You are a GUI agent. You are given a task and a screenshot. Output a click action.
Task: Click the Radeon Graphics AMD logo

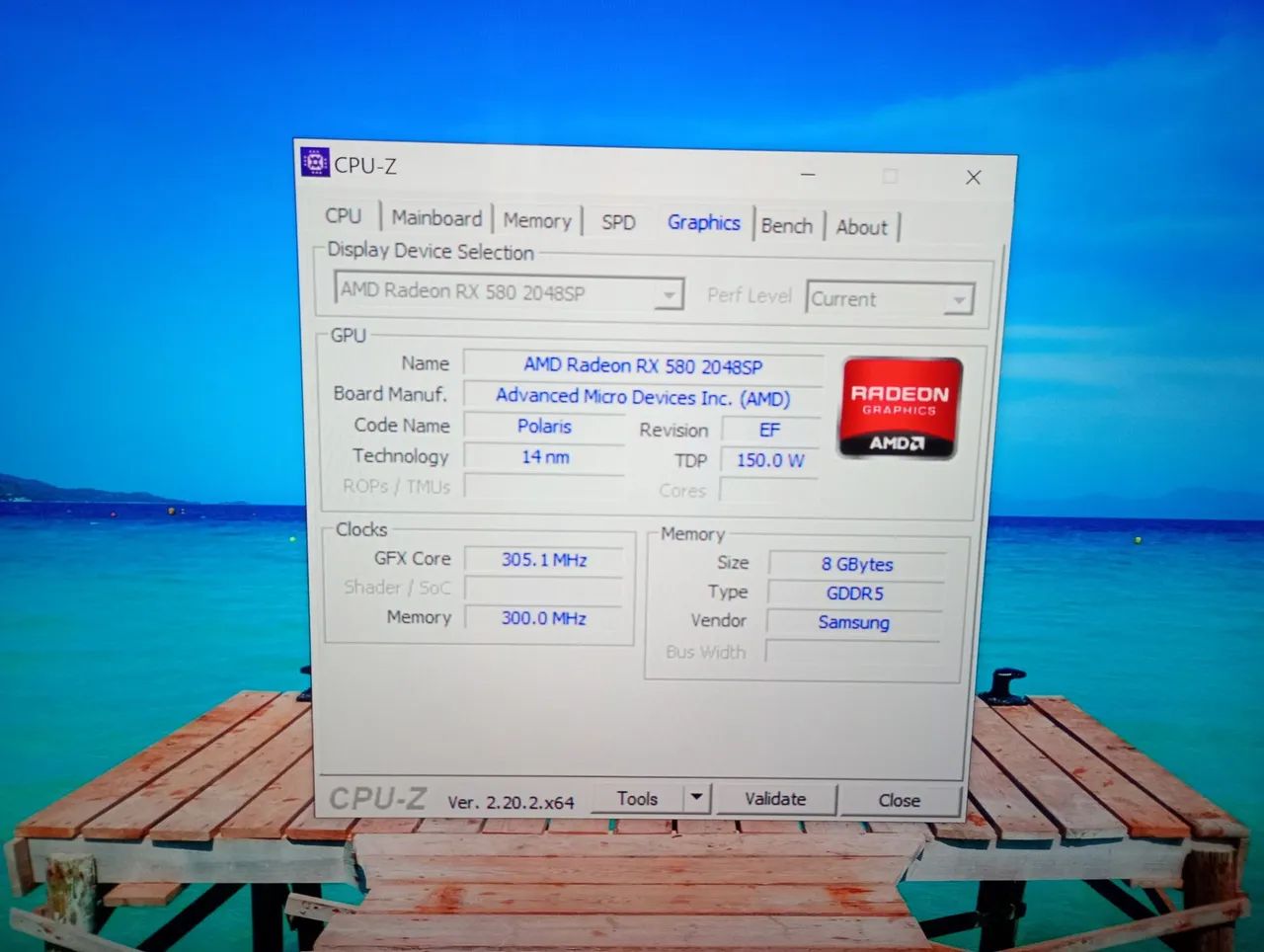tap(901, 408)
